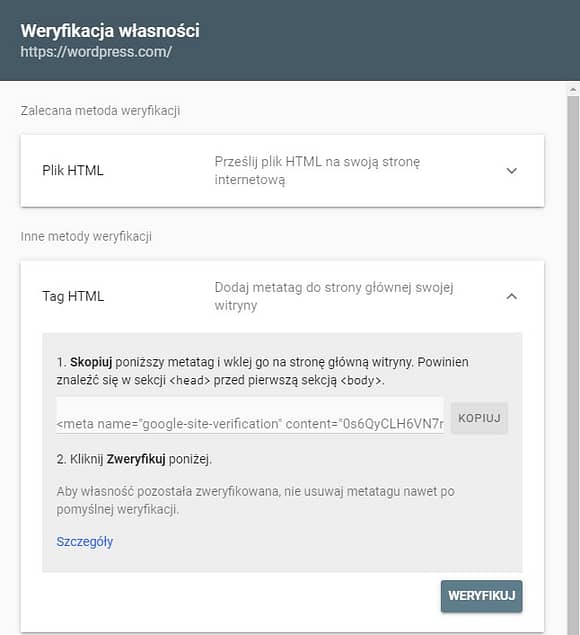Click the Weryfikacja własności dialog title
Screen dimensions: 580x635
tap(110, 31)
